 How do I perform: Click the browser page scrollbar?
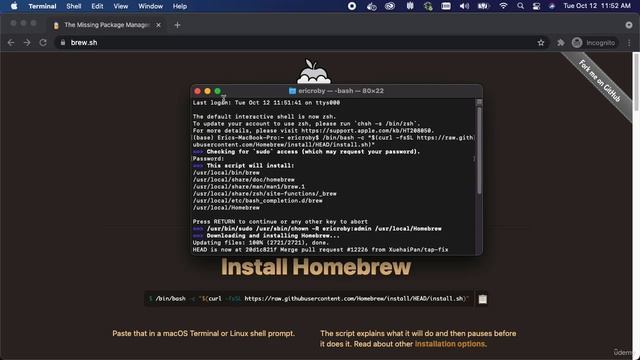pos(636,82)
